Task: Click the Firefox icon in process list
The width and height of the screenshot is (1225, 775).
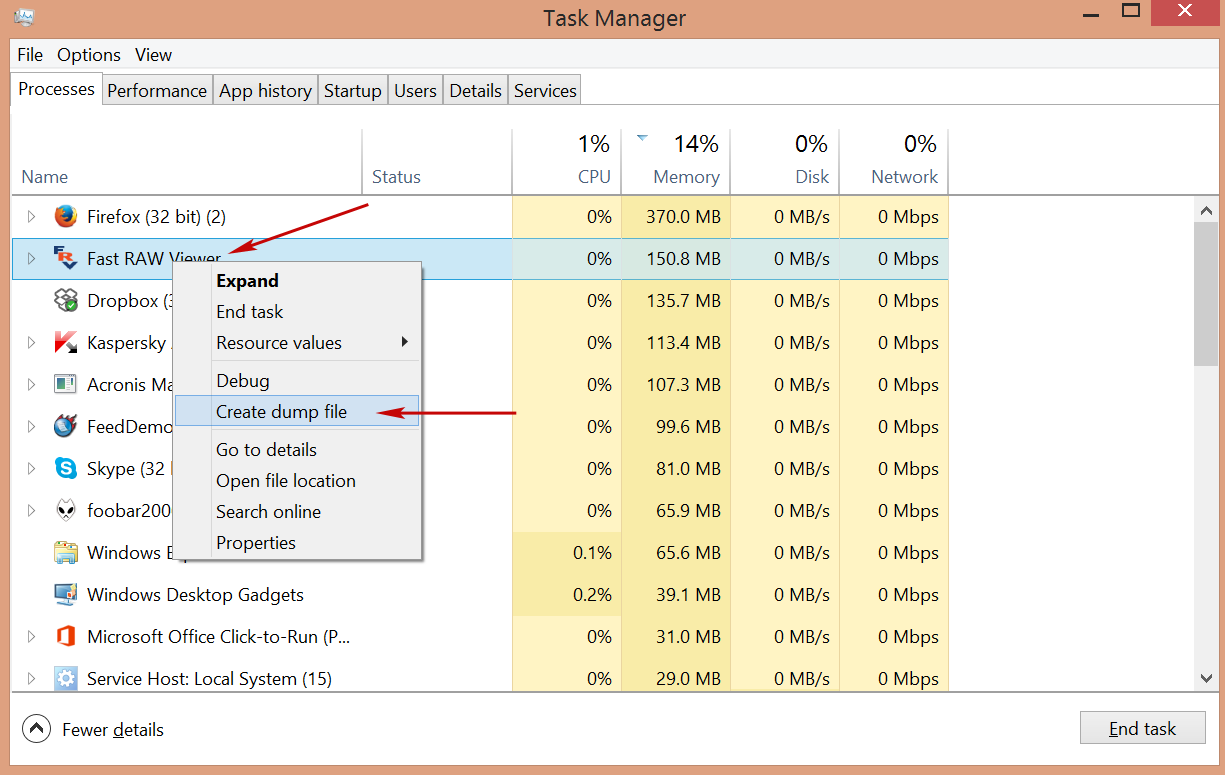Action: point(66,217)
